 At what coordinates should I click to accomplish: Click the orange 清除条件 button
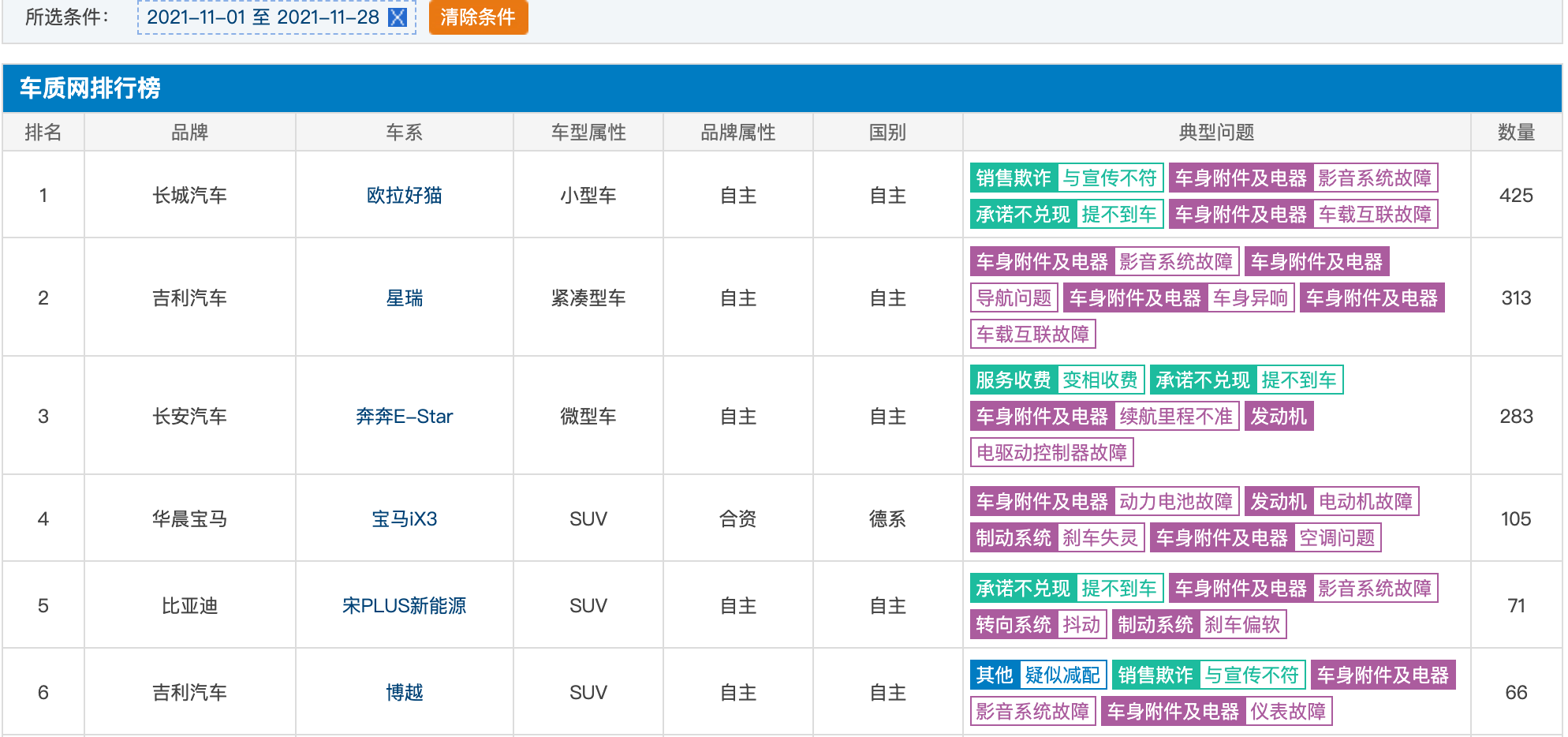pyautogui.click(x=478, y=17)
